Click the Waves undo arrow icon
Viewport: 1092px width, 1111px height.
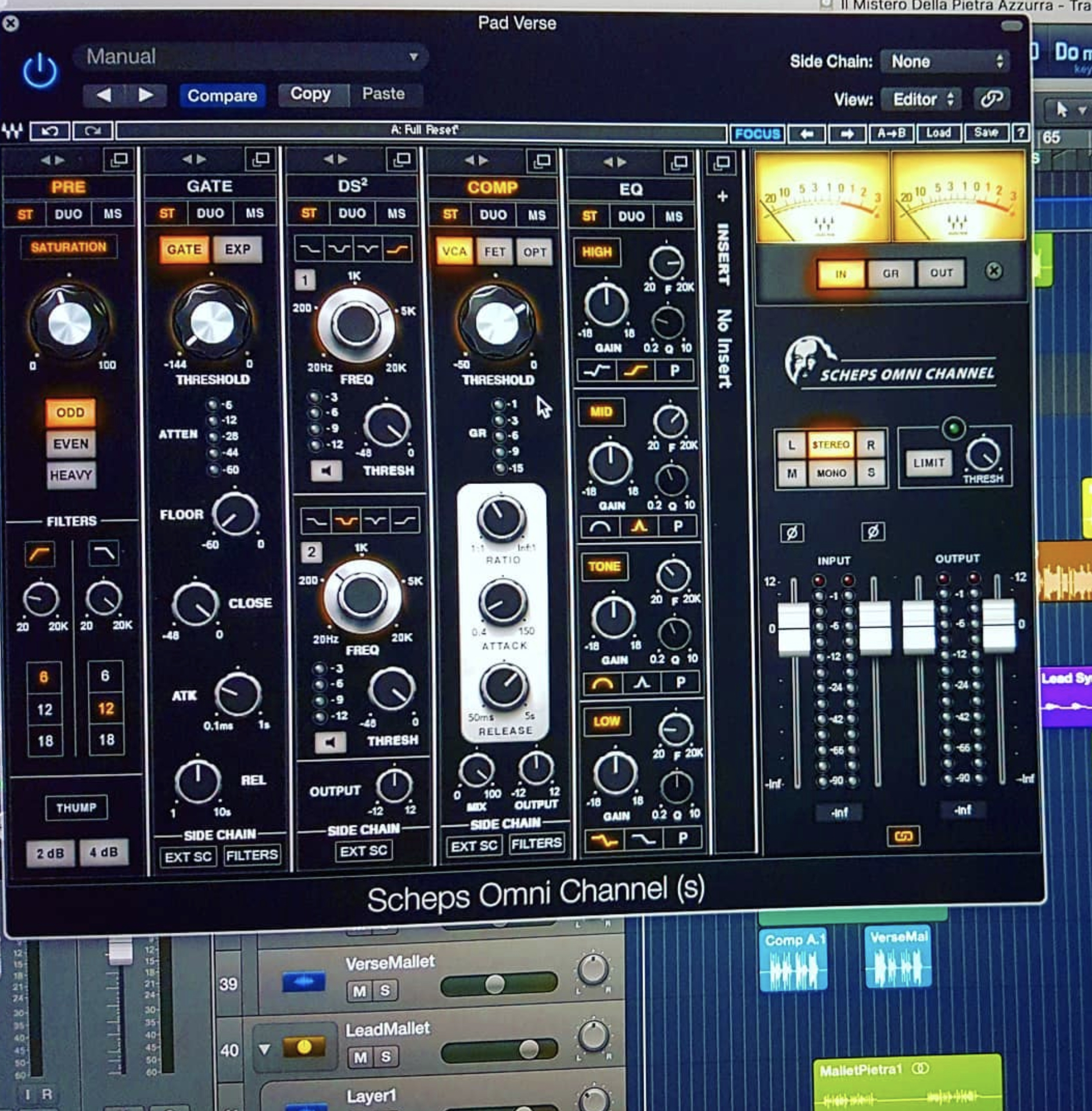(49, 131)
